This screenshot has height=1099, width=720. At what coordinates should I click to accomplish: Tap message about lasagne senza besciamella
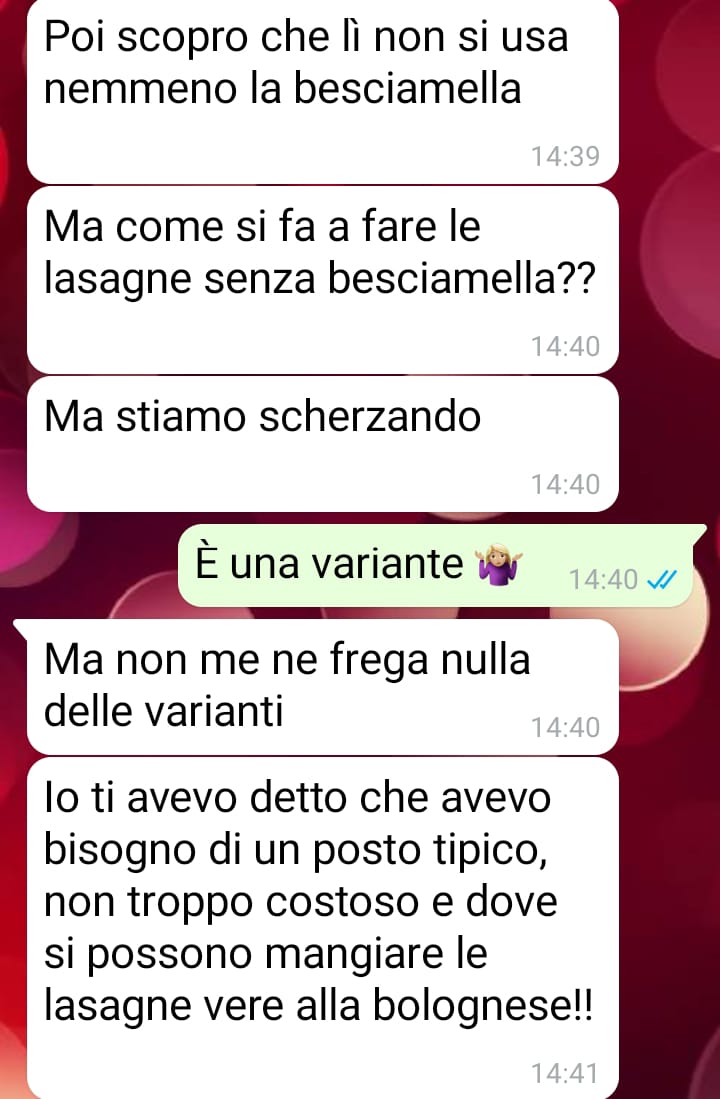coord(322,280)
